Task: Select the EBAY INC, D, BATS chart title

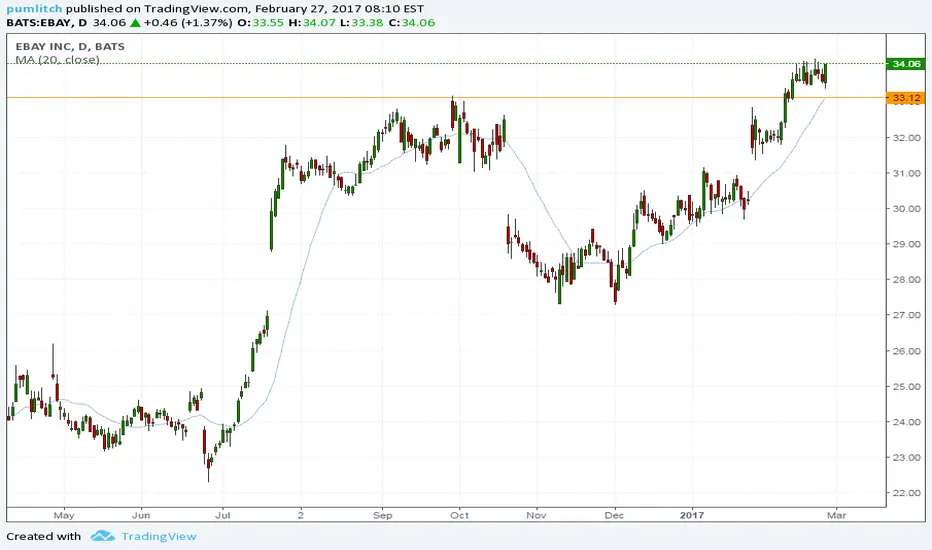Action: point(70,46)
